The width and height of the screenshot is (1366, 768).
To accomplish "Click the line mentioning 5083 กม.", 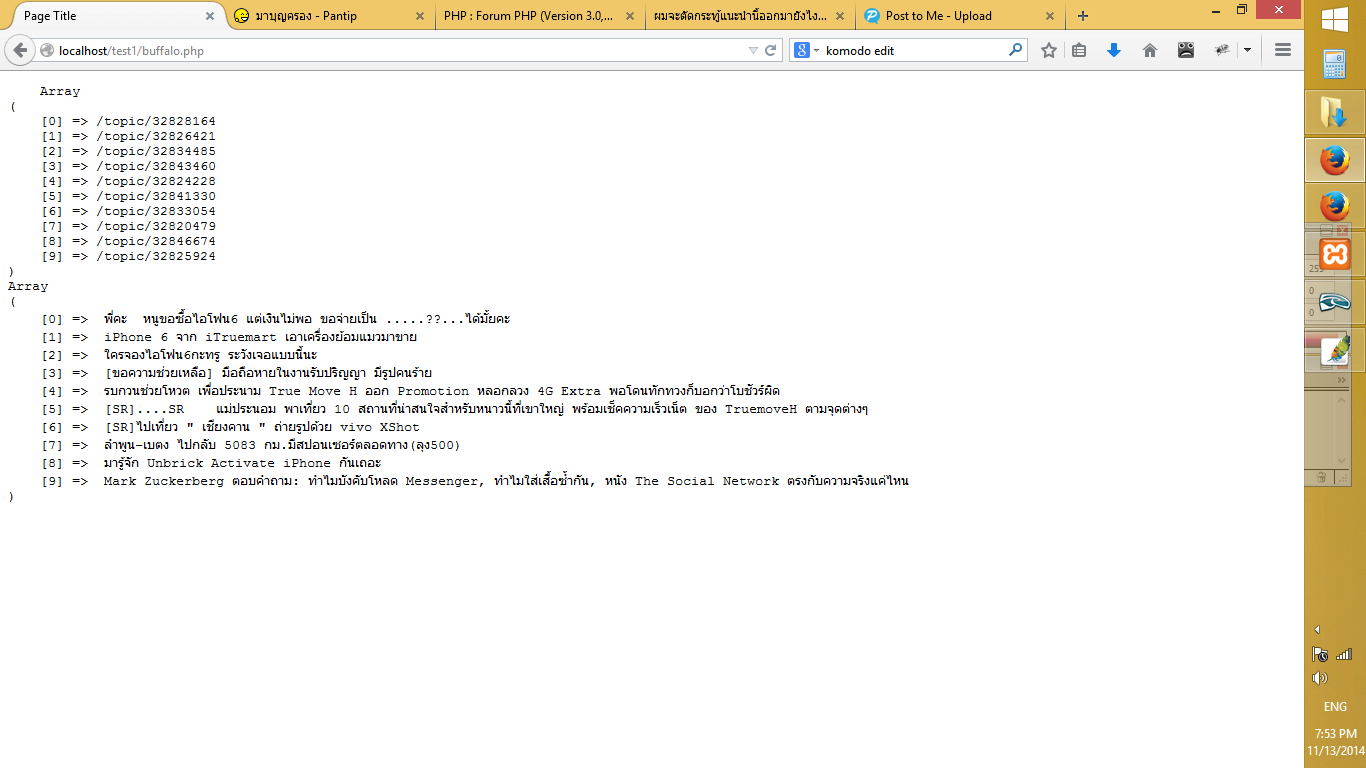I will click(x=282, y=445).
